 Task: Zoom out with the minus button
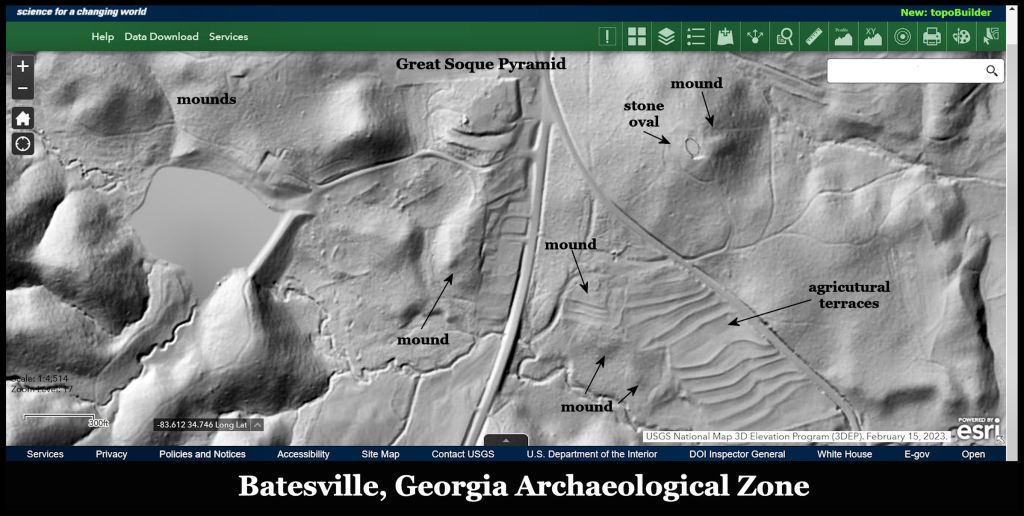point(23,90)
